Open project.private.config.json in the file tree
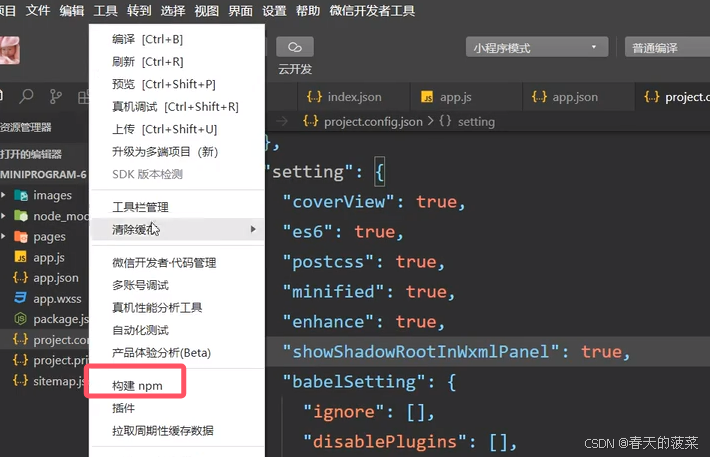This screenshot has height=457, width=710. [44, 361]
